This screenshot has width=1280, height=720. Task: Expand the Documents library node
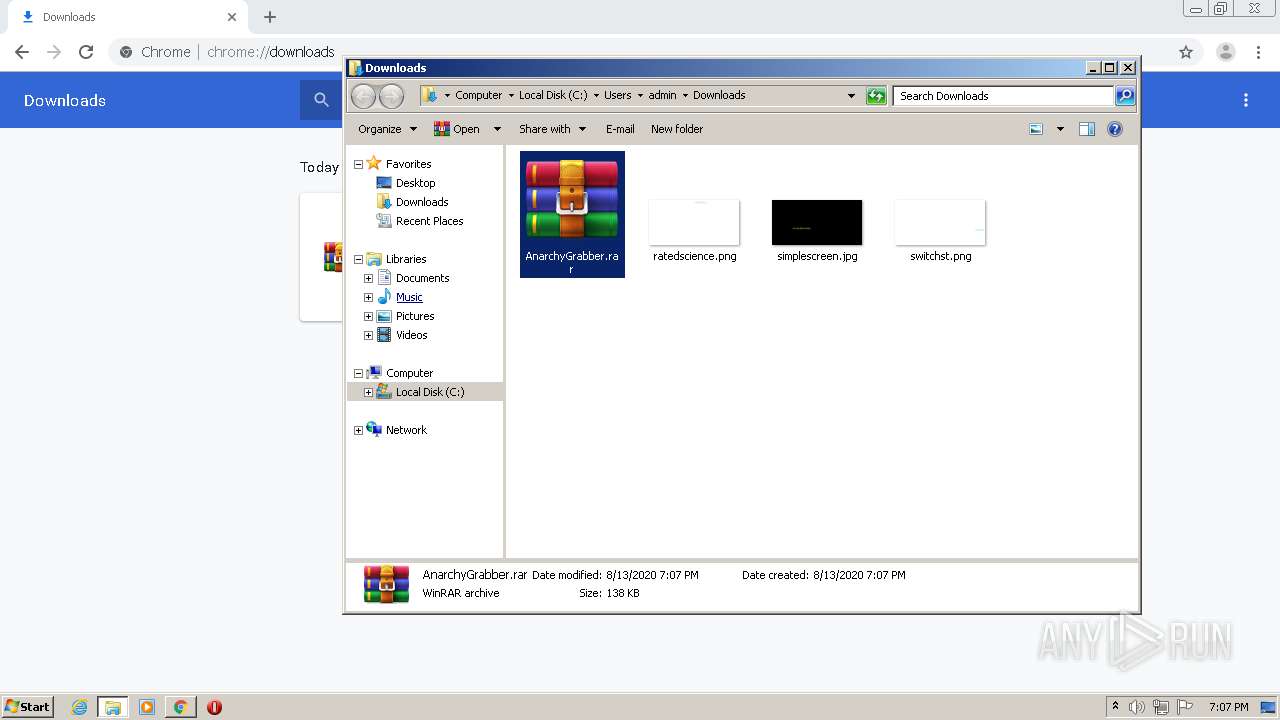[368, 278]
